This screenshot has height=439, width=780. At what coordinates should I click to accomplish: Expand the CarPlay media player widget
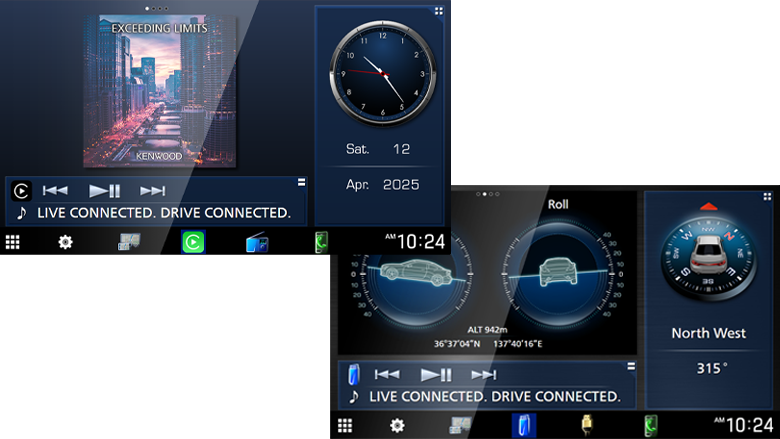(301, 182)
